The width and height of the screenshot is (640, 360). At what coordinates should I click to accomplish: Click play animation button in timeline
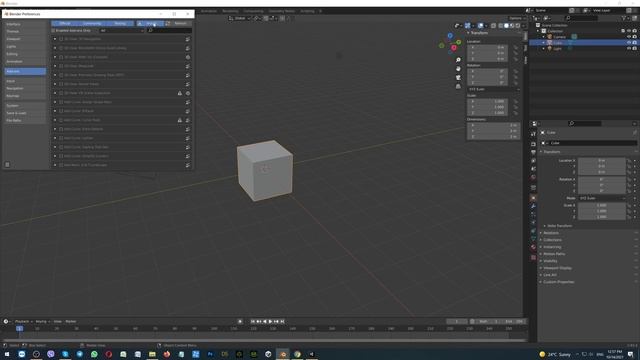click(x=270, y=322)
